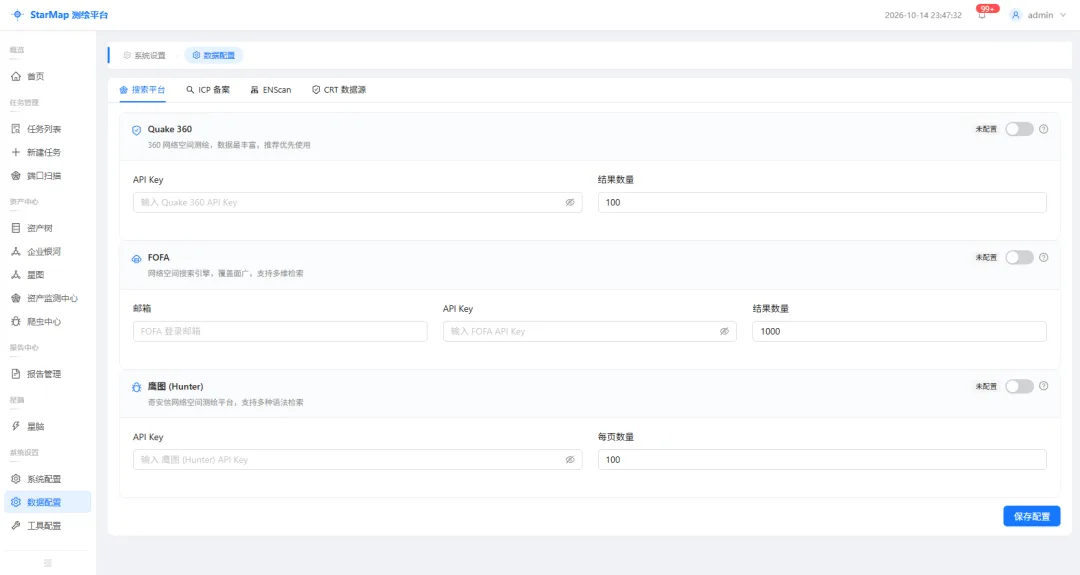The width and height of the screenshot is (1080, 575).
Task: Show Hunter API Key via eye icon
Action: coord(570,459)
